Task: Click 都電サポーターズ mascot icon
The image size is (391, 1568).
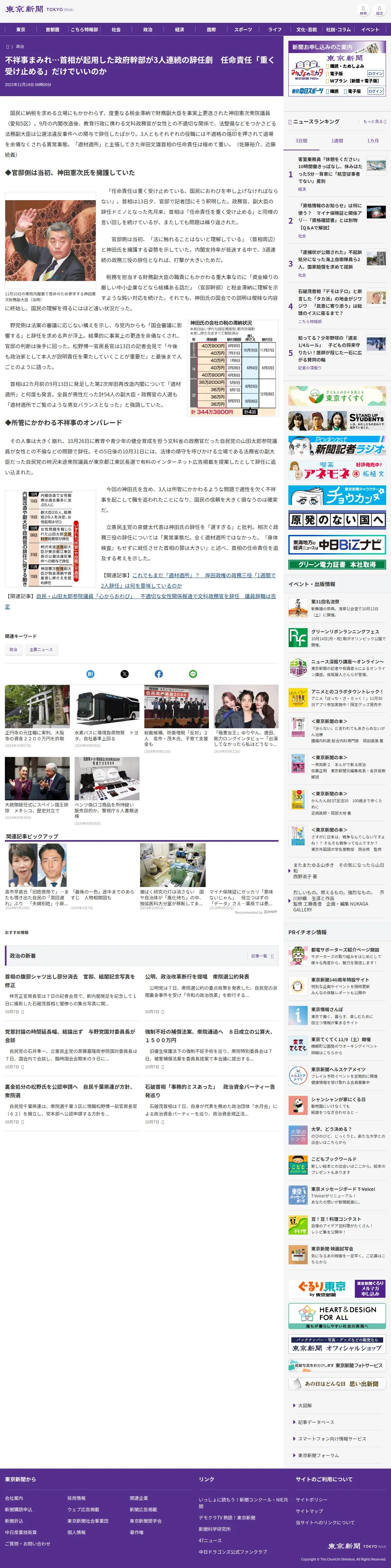Action: [297, 956]
